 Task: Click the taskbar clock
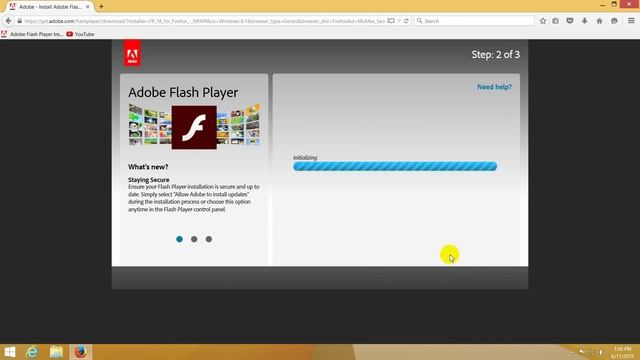pyautogui.click(x=622, y=353)
